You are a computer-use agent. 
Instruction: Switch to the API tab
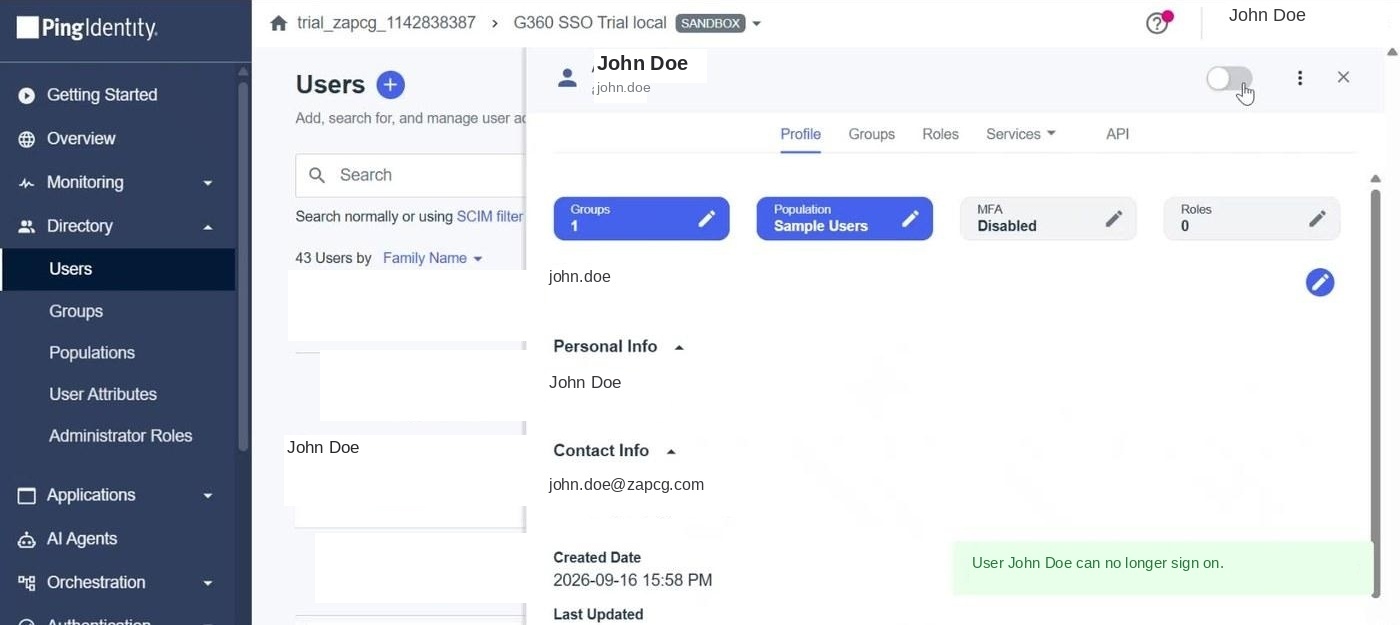[x=1117, y=134]
